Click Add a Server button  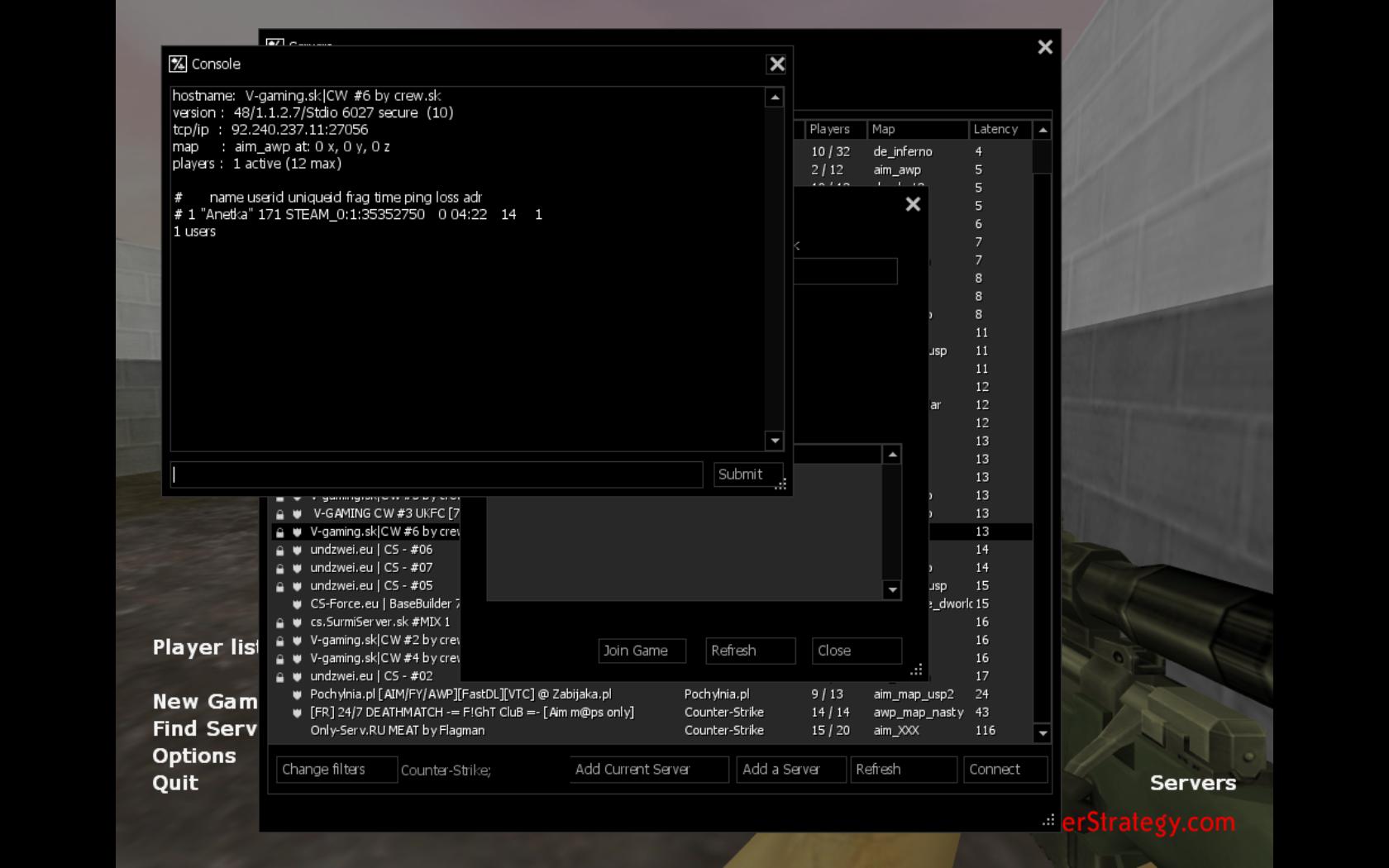pos(791,770)
